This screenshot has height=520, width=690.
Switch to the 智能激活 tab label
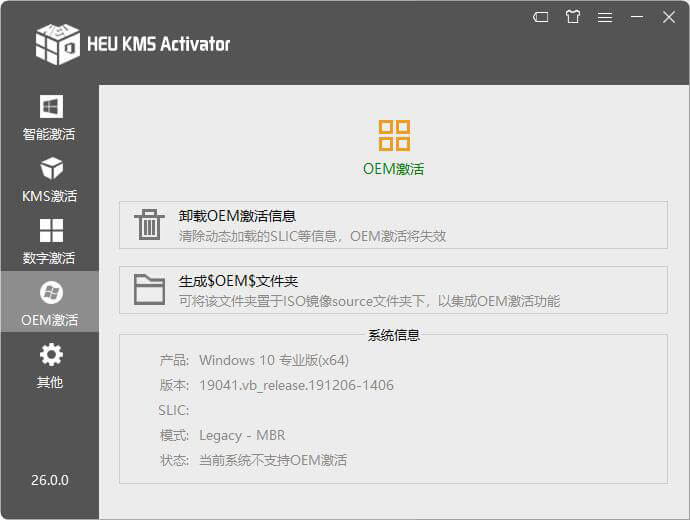[x=49, y=134]
